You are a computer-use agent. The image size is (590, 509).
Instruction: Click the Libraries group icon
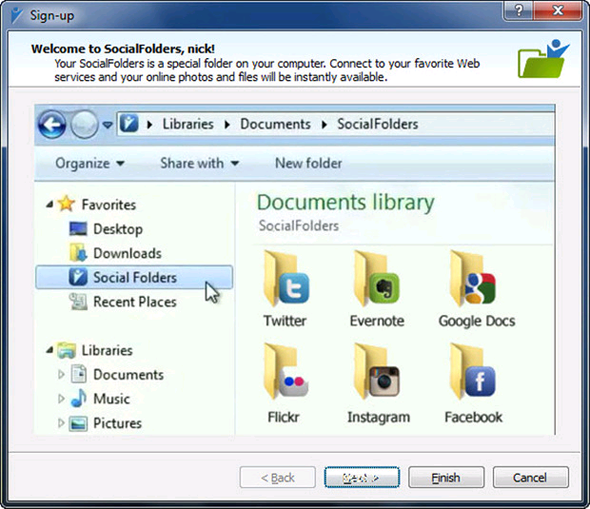click(66, 350)
